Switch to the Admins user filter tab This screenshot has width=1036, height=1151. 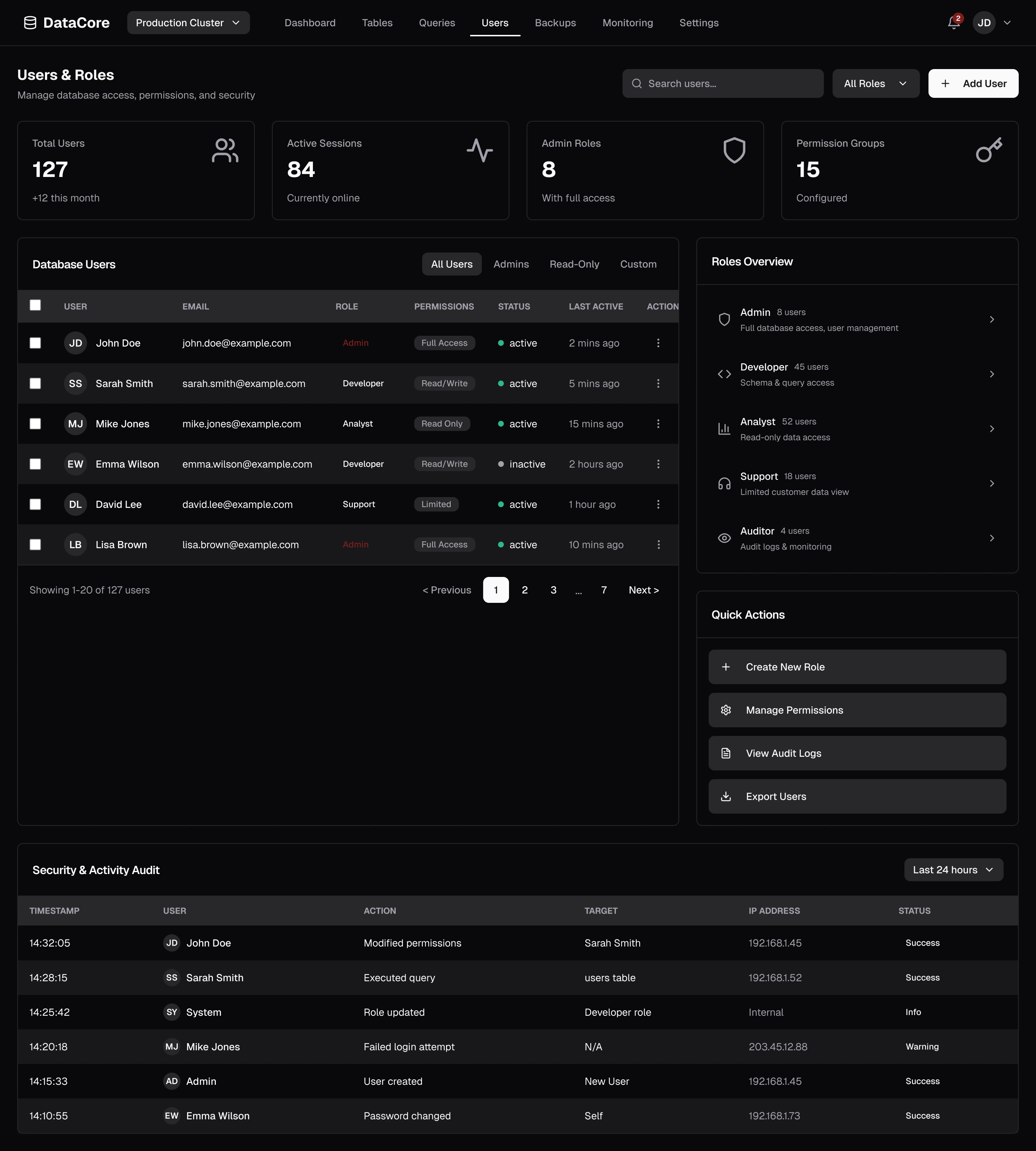510,264
